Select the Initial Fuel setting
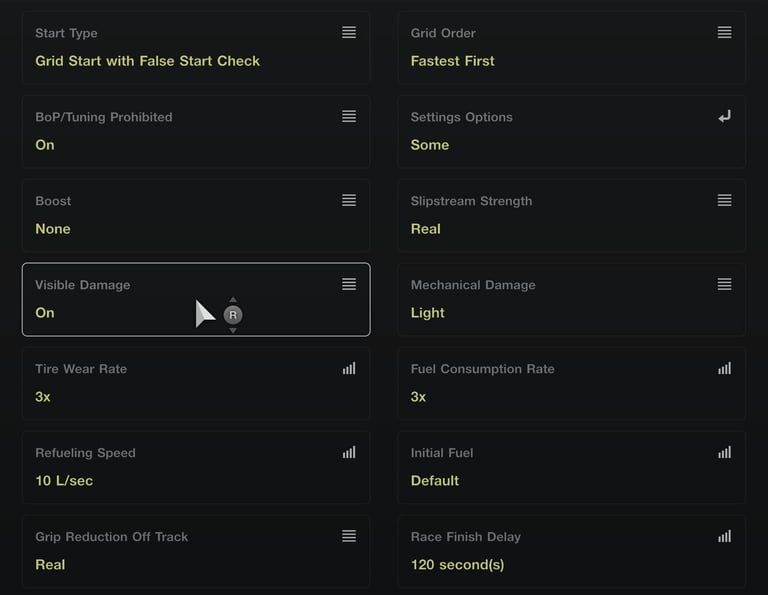Viewport: 768px width, 595px height. click(x=571, y=468)
